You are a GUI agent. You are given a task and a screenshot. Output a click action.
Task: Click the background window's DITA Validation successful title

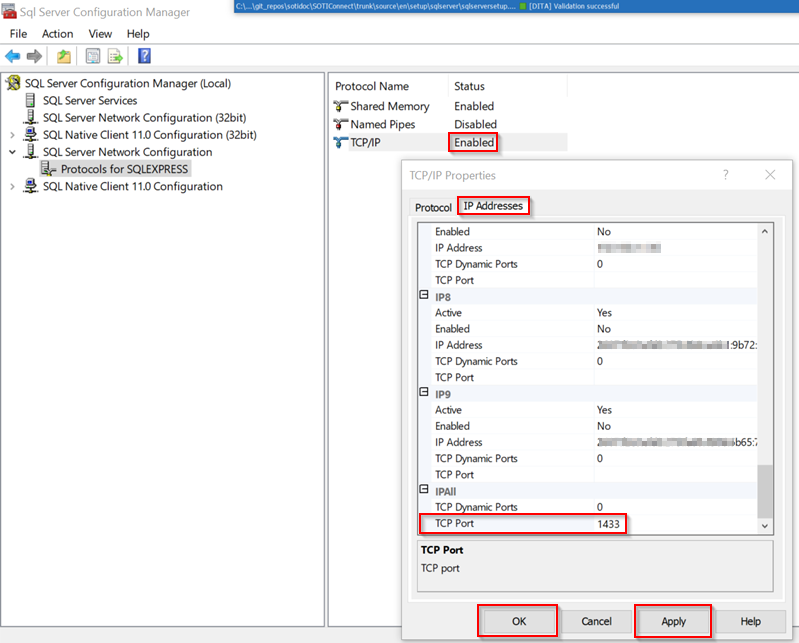574,6
